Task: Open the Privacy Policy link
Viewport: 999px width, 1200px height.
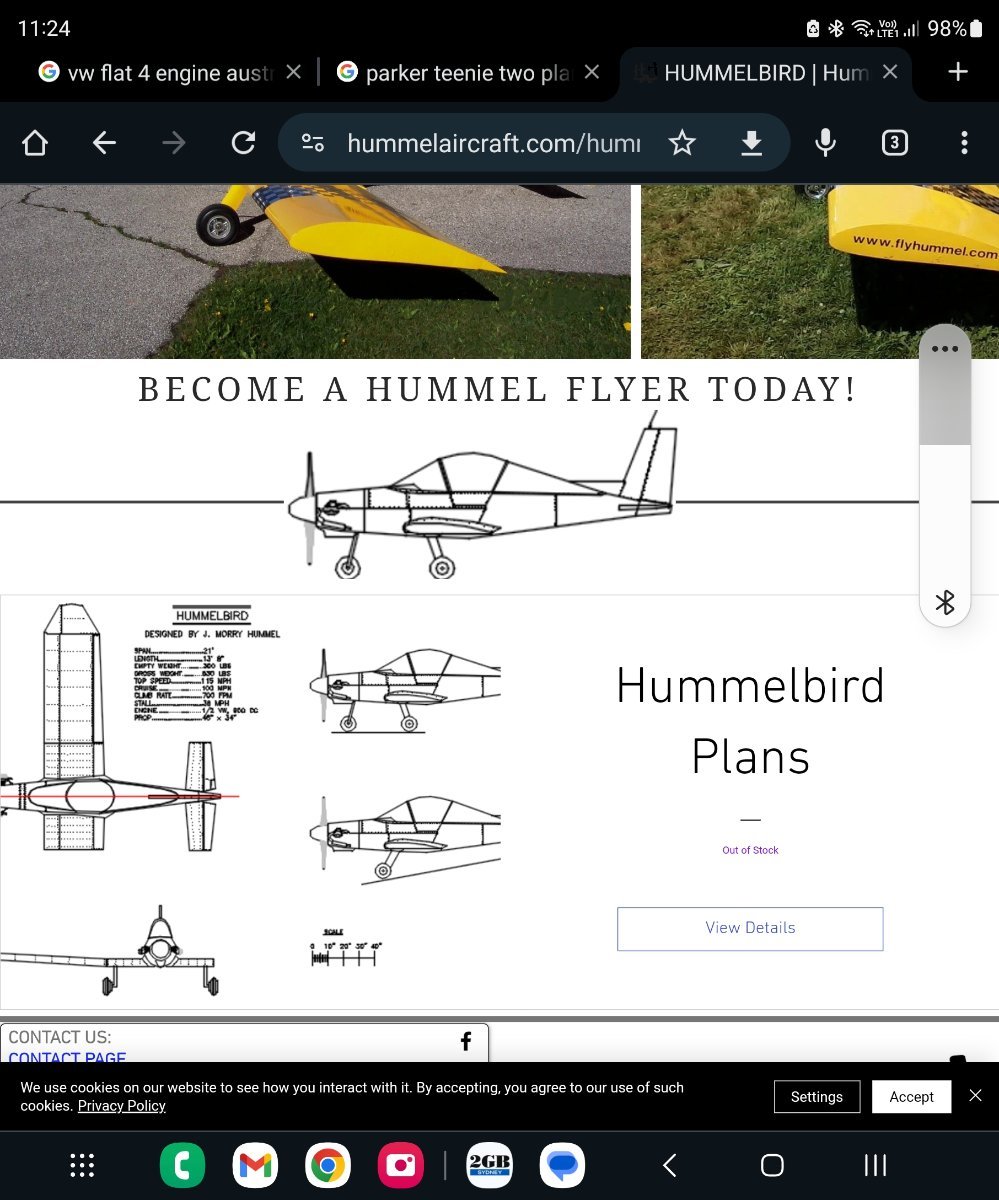Action: tap(121, 1106)
